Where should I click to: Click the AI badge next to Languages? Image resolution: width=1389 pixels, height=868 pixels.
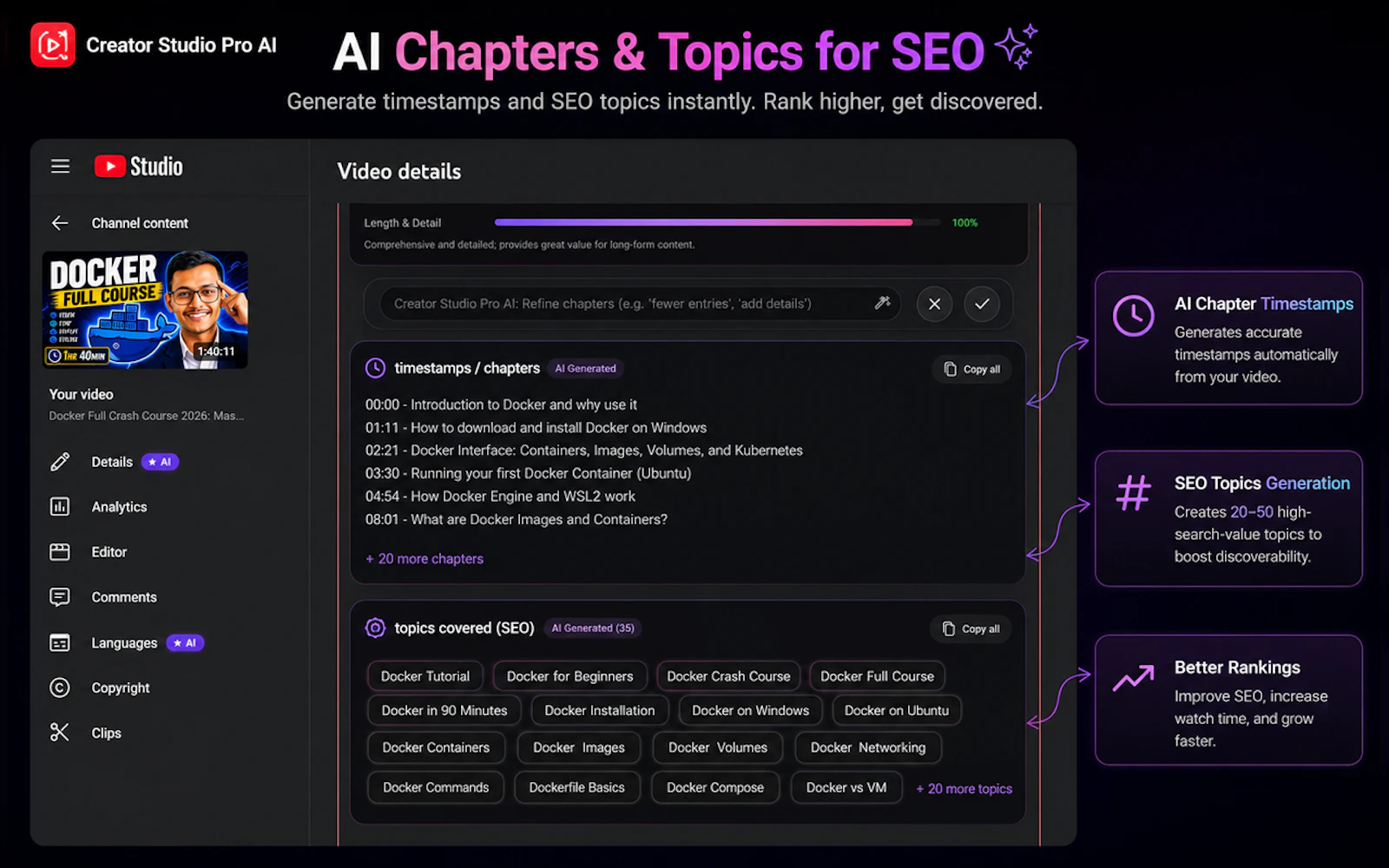pyautogui.click(x=185, y=643)
